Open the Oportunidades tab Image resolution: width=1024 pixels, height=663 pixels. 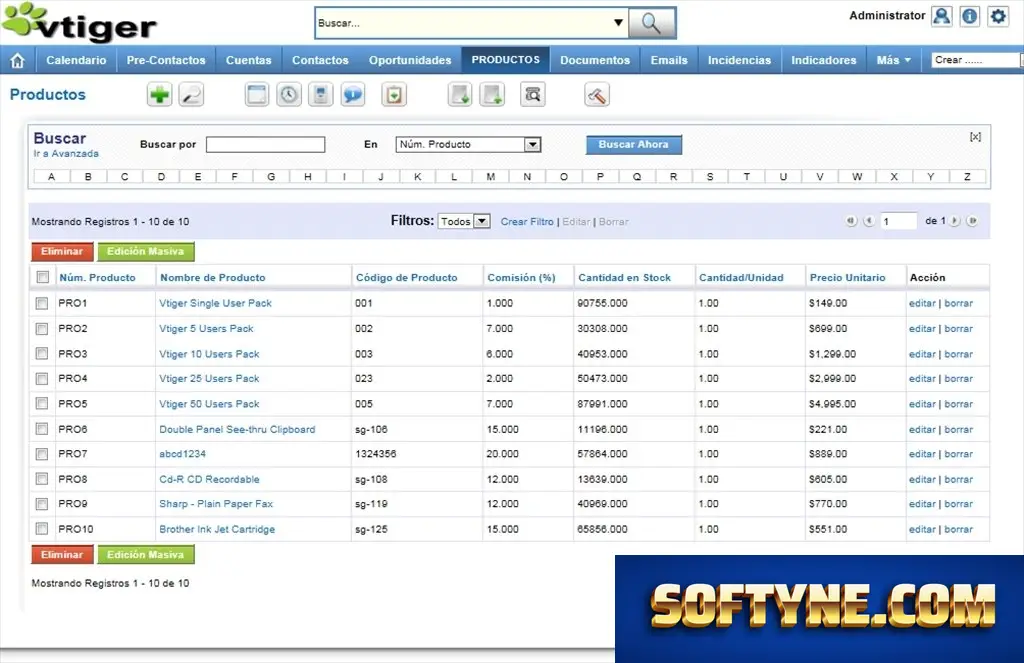click(410, 61)
